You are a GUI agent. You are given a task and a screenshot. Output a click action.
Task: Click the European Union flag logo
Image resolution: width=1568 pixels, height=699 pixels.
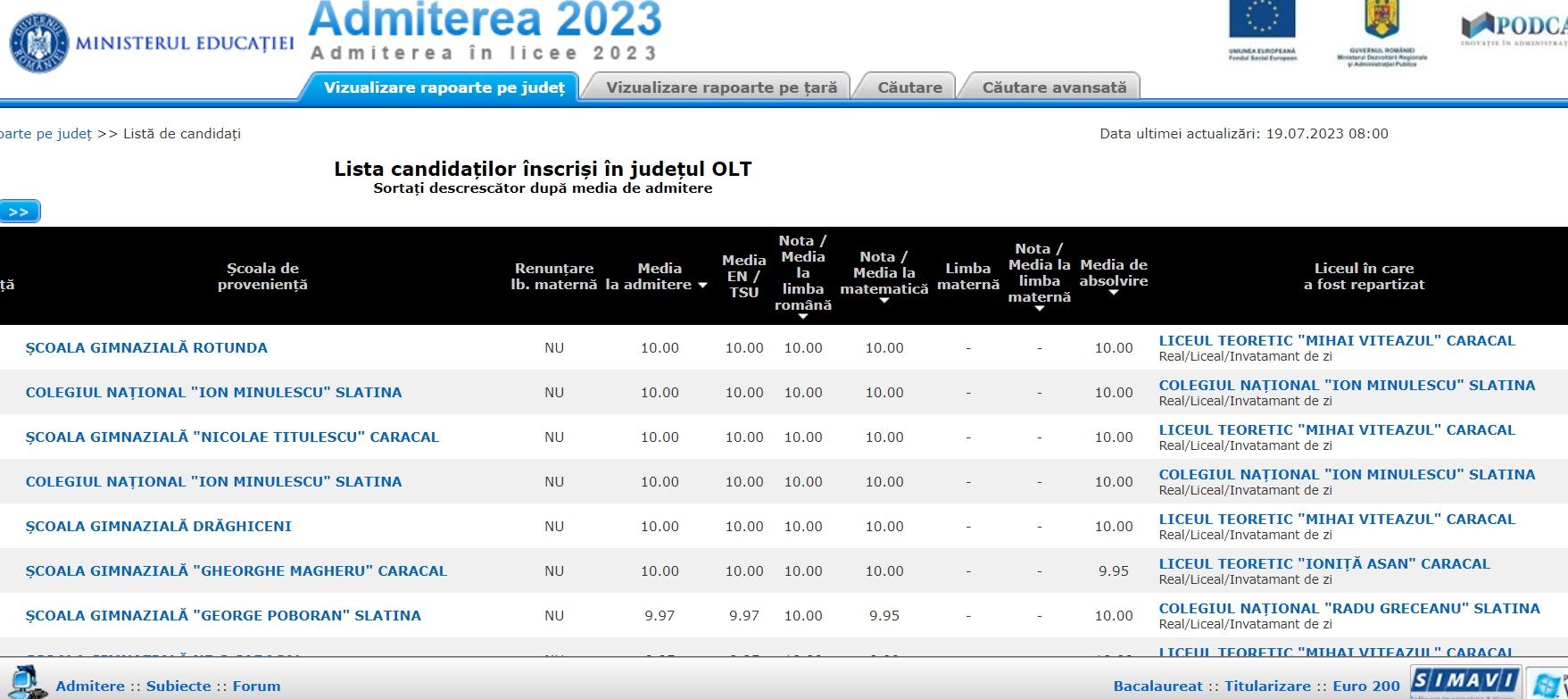coord(1262,20)
